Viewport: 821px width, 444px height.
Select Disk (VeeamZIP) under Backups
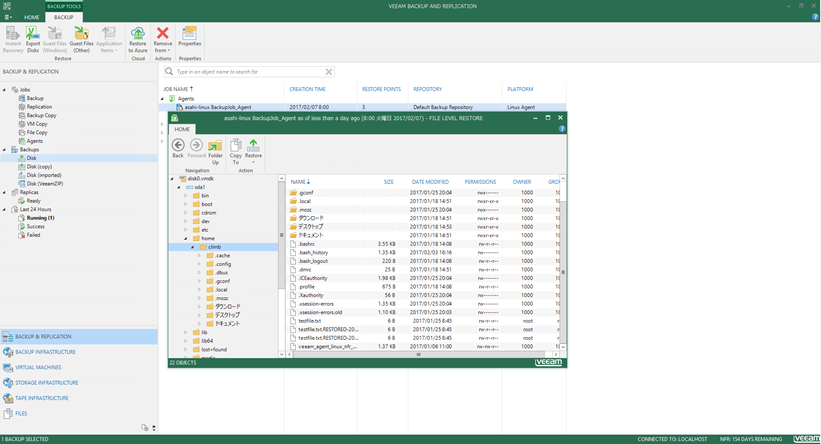[45, 184]
